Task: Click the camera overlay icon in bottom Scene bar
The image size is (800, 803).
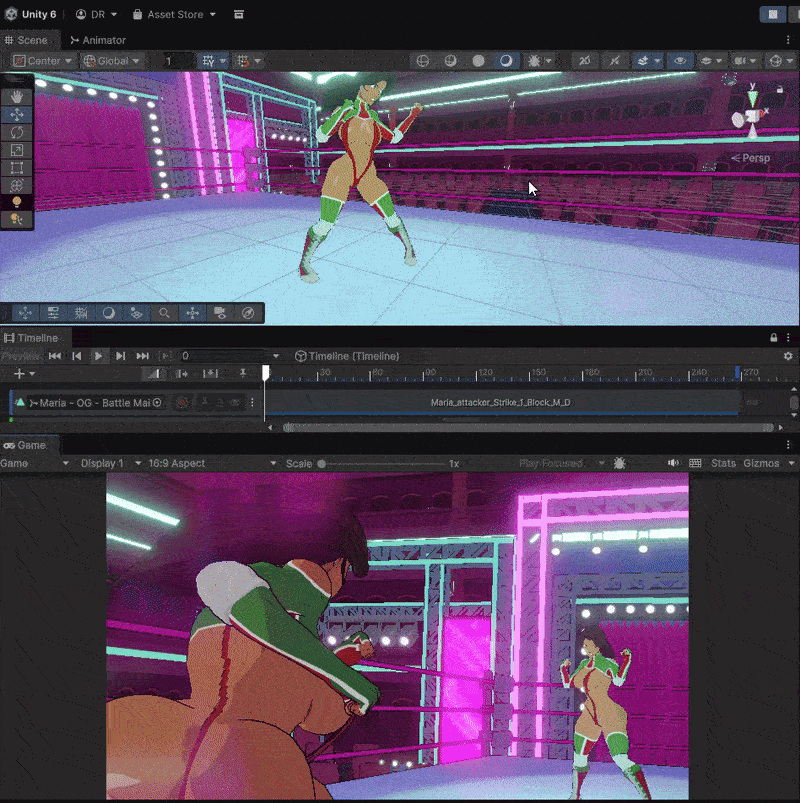Action: coord(220,313)
